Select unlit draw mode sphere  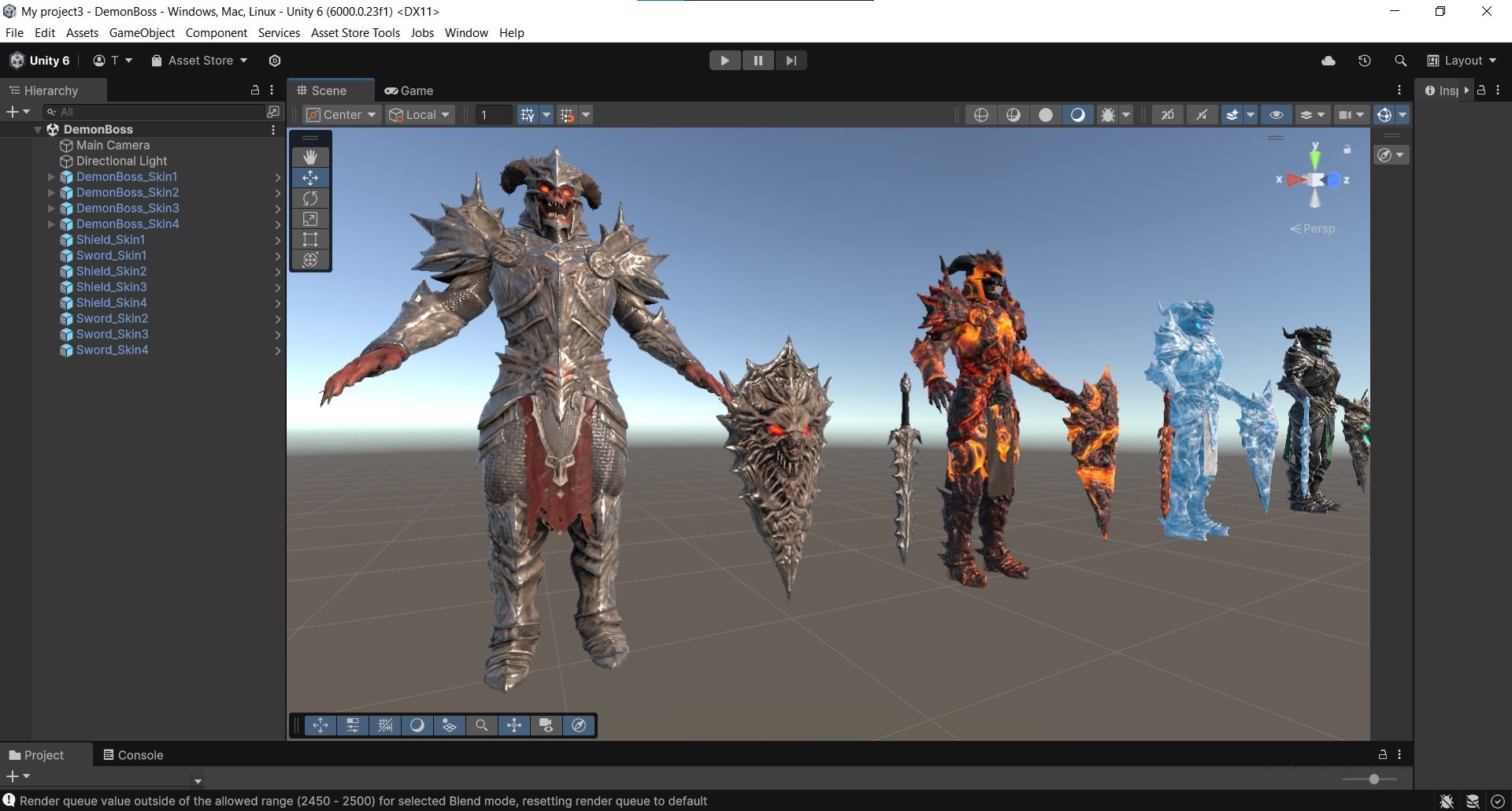(x=1046, y=115)
